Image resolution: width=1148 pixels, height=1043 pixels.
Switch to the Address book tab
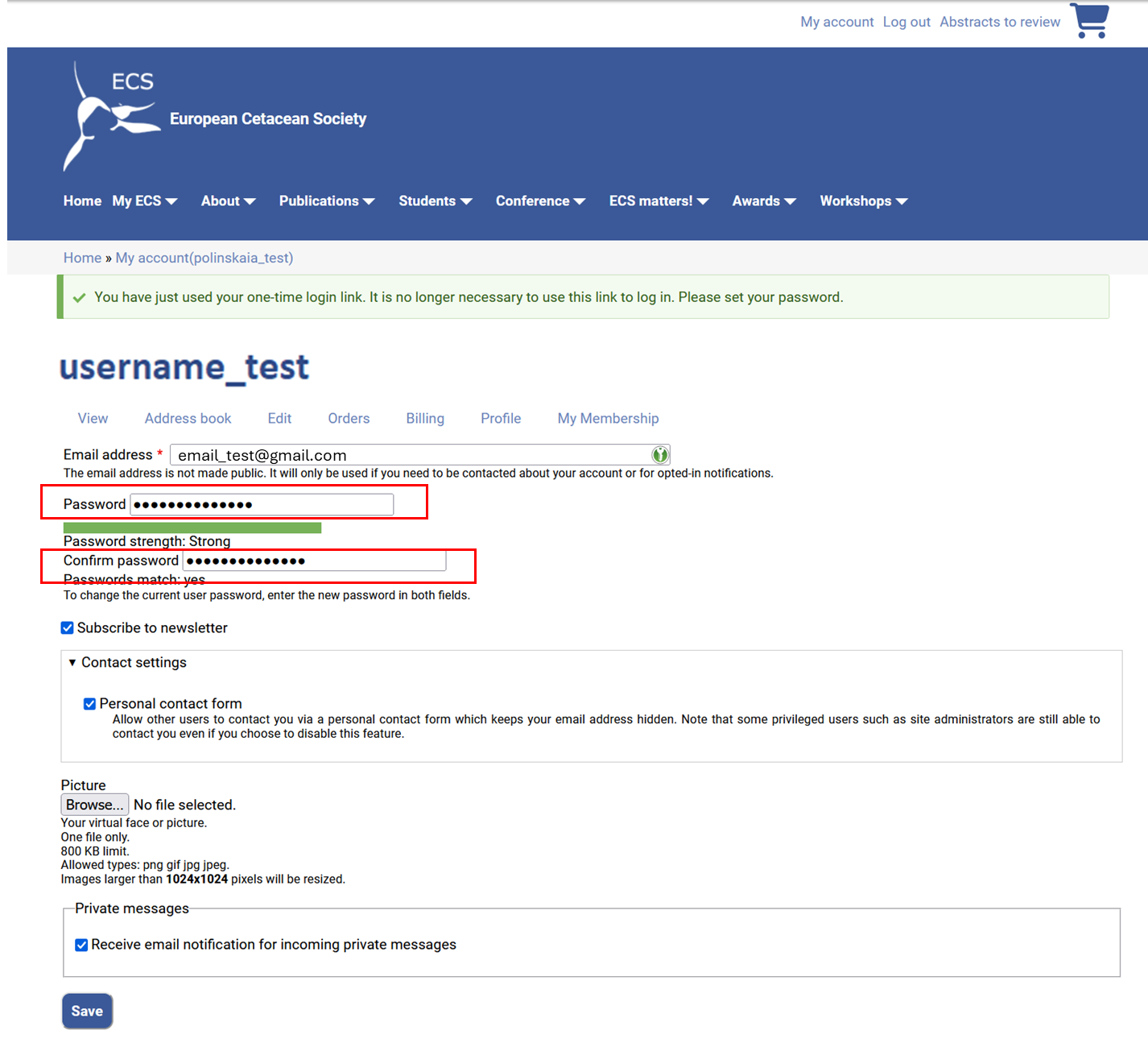(188, 419)
